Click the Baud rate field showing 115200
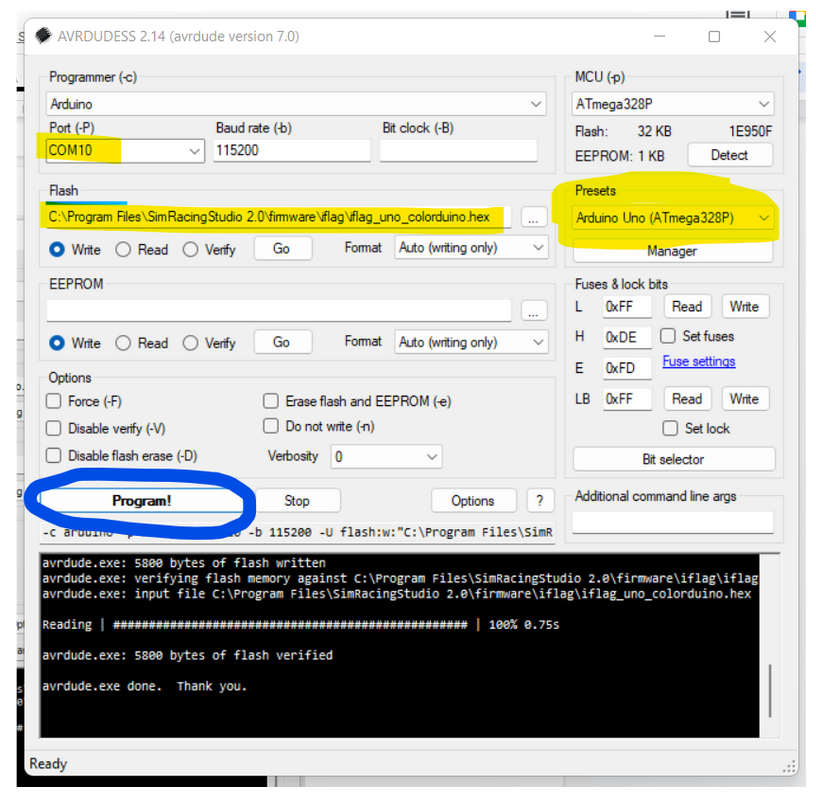 [x=291, y=150]
